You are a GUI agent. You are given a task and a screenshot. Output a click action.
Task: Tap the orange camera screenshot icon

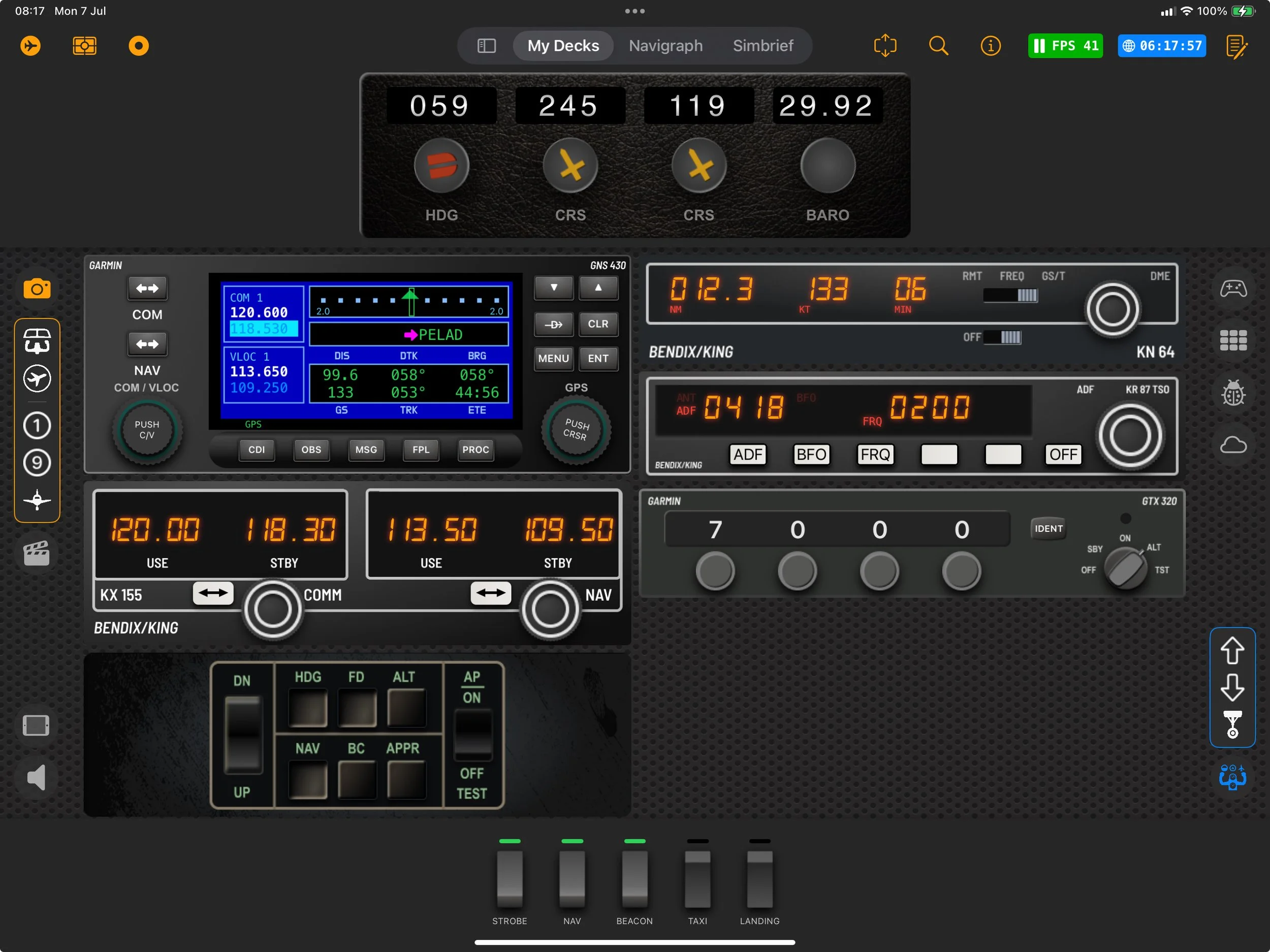click(37, 288)
